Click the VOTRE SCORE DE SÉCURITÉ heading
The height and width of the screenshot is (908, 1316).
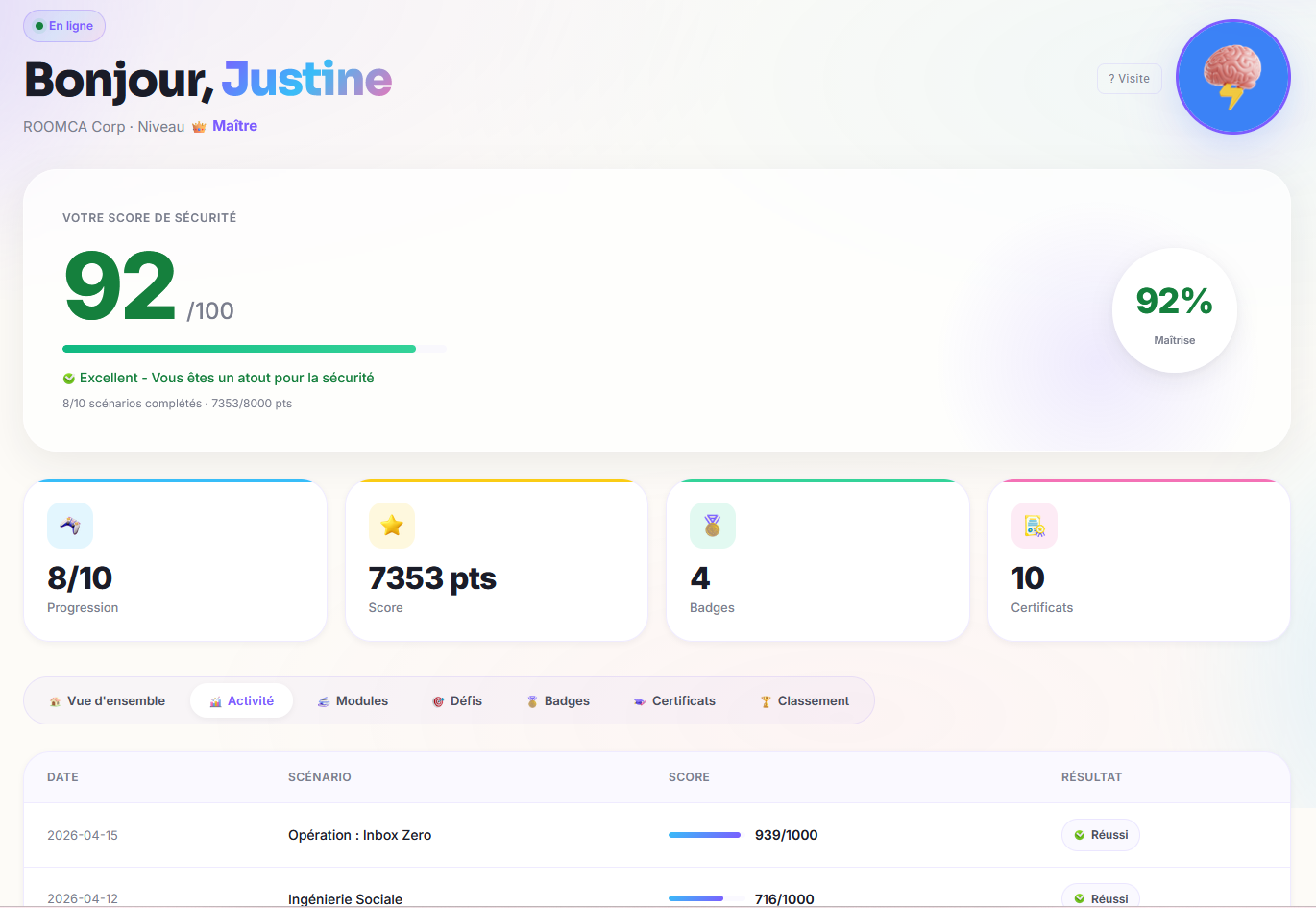pos(150,218)
